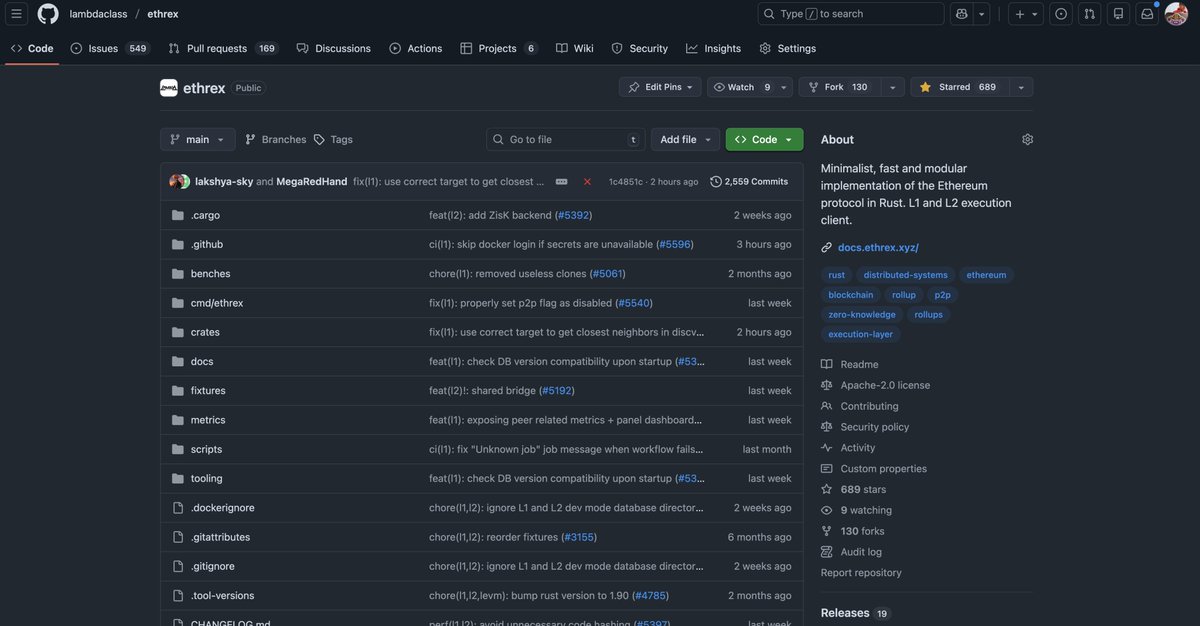Open the .dockerignore file
This screenshot has width=1200, height=626.
pos(223,508)
